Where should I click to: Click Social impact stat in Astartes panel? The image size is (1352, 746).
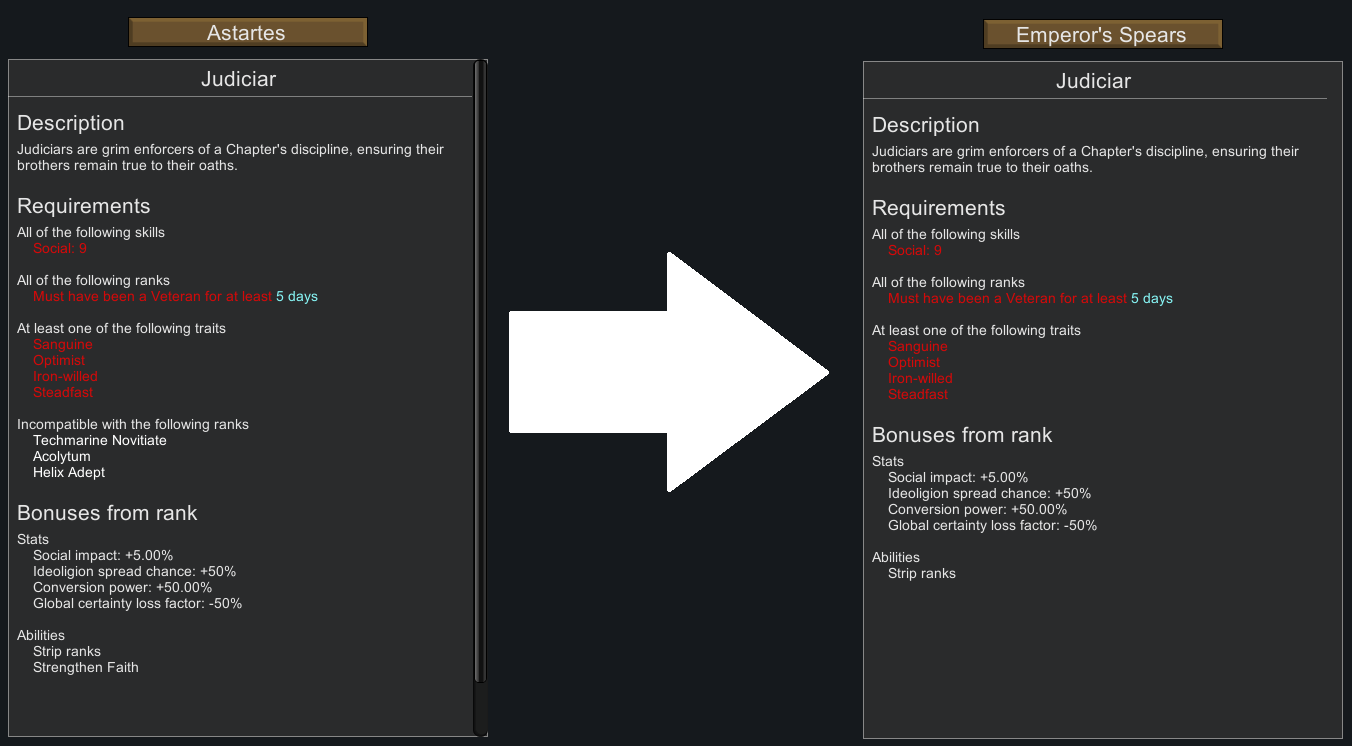click(103, 555)
